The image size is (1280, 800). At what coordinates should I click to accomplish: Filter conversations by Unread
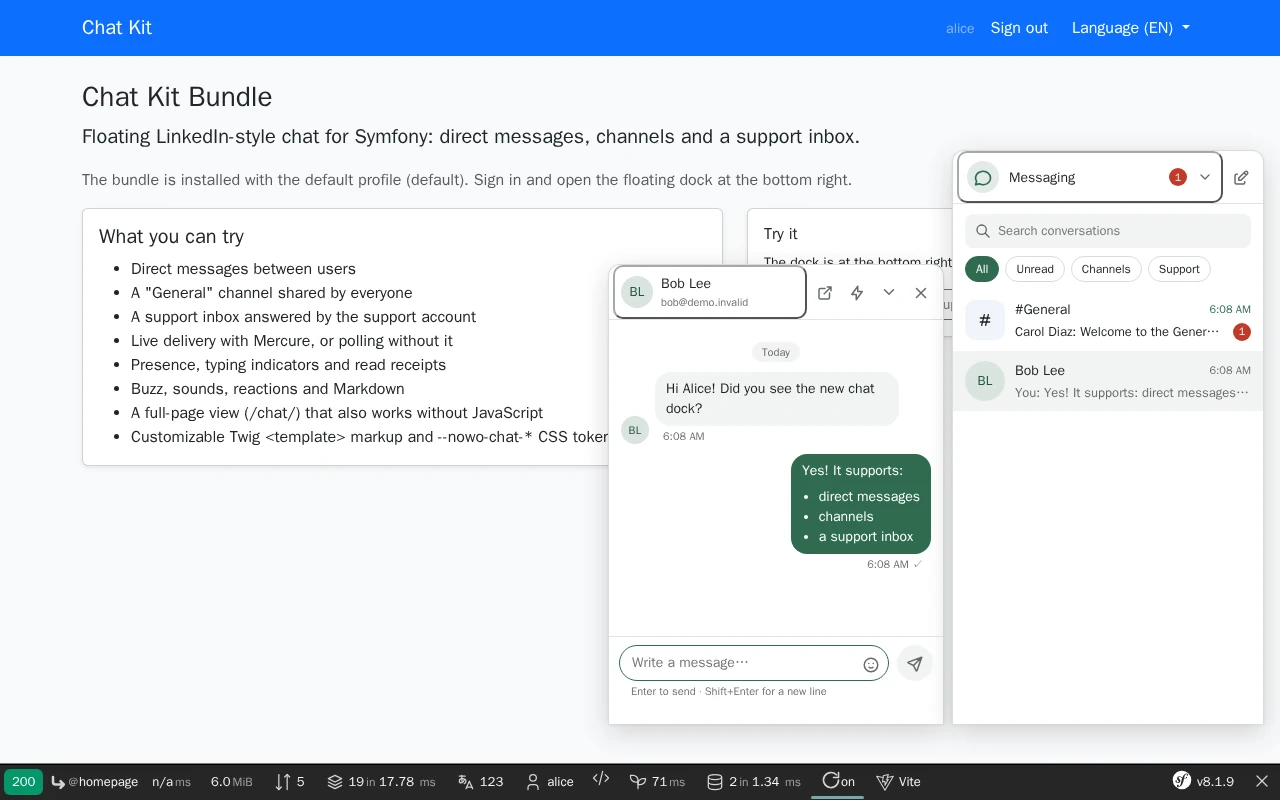pos(1035,269)
